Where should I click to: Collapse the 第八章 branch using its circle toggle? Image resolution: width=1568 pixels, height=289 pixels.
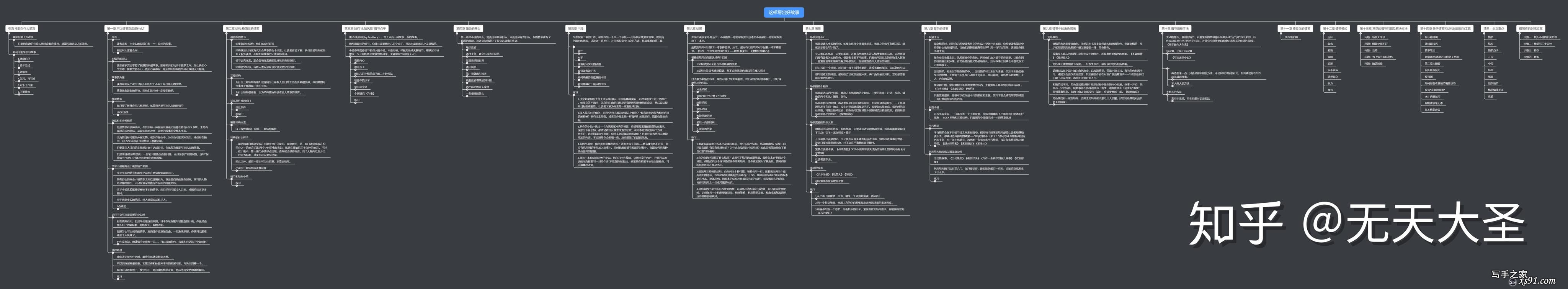coord(924,33)
